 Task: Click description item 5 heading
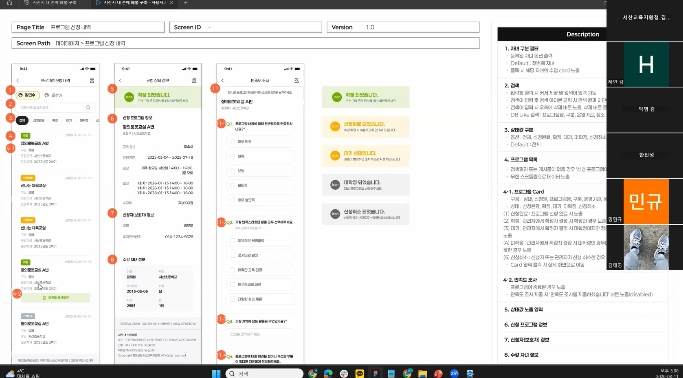coord(524,310)
